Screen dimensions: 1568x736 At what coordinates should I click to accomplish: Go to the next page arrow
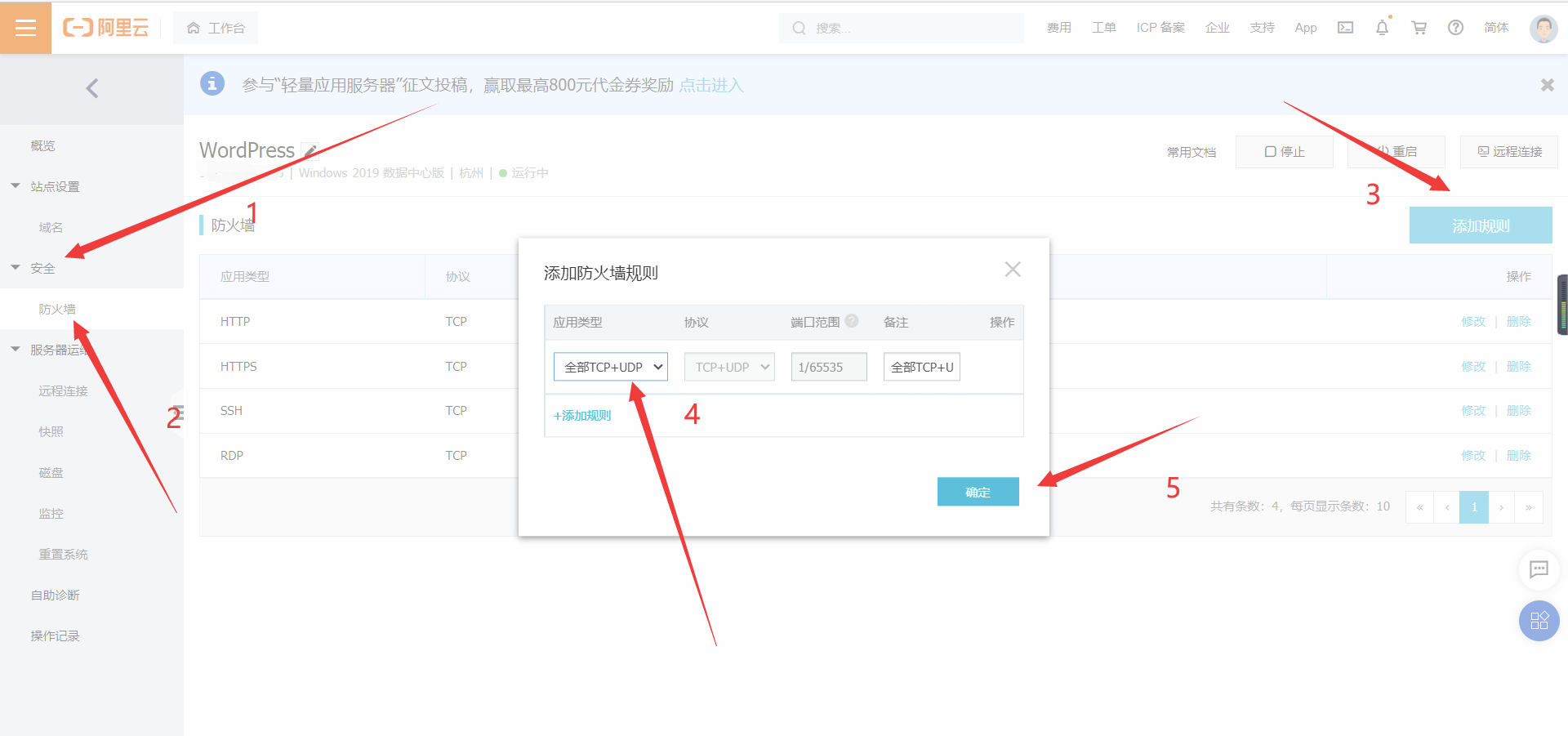(x=1501, y=507)
